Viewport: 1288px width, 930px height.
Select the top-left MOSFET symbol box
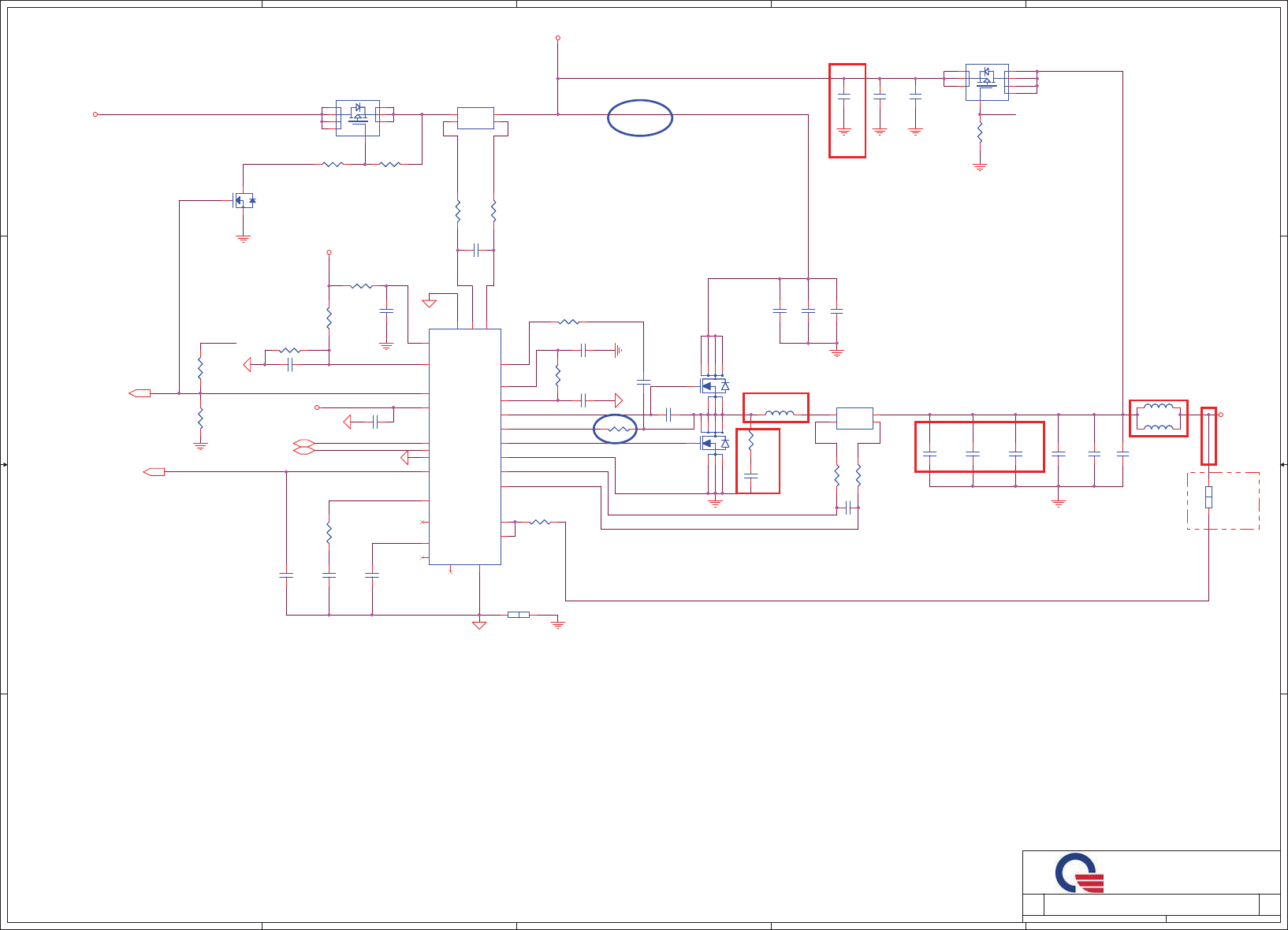point(358,118)
